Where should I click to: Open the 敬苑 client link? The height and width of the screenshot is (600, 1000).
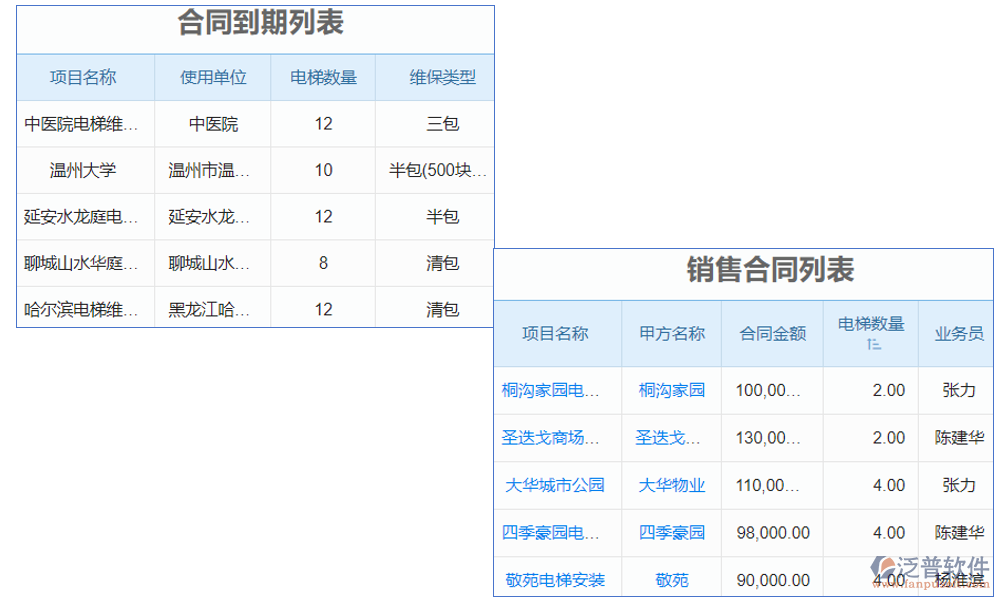671,579
